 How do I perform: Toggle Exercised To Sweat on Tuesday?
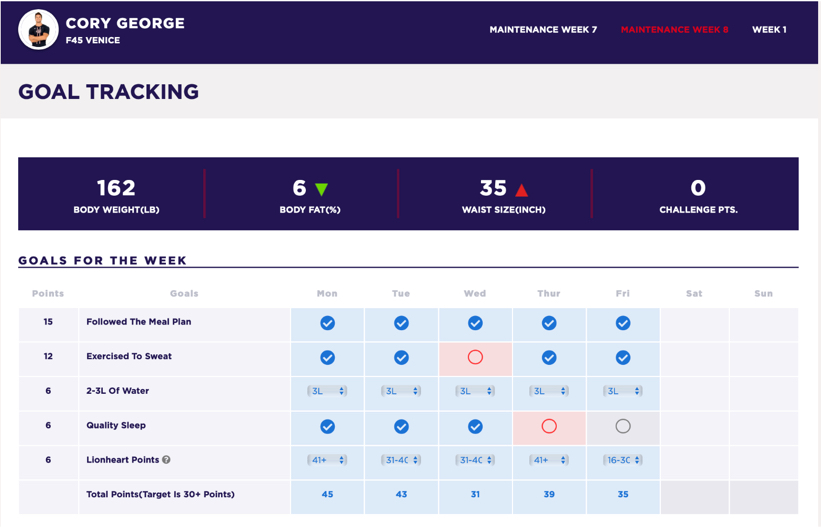pos(401,358)
